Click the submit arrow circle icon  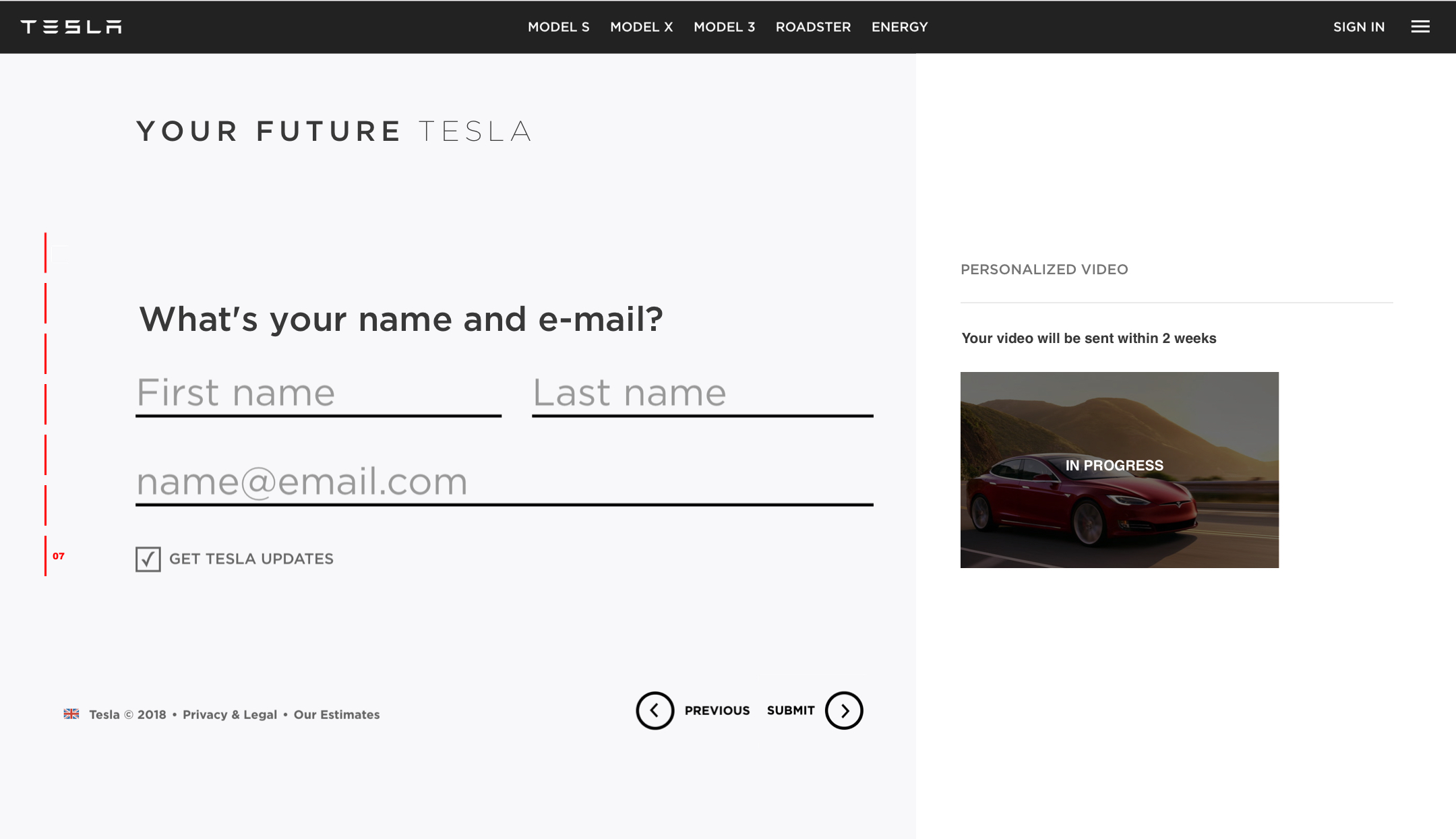pos(844,710)
